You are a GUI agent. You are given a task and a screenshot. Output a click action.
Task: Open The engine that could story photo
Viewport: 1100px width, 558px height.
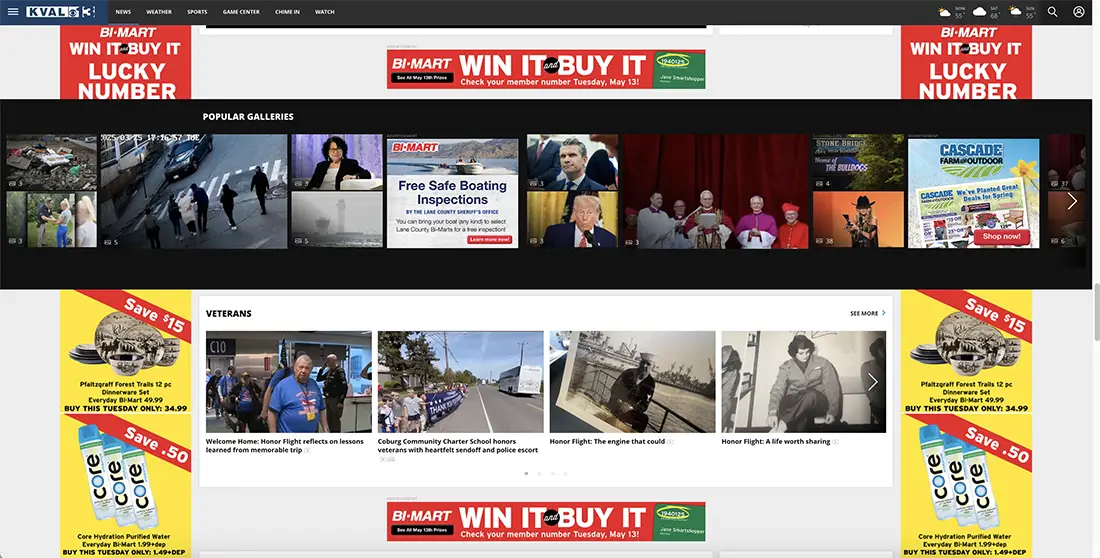[632, 382]
